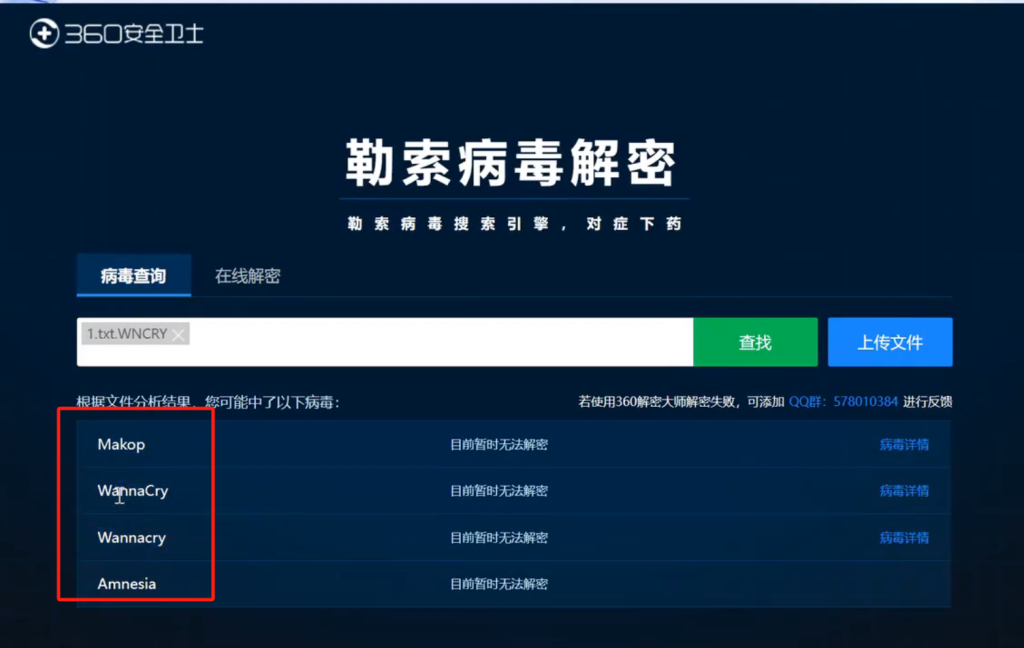The image size is (1024, 648).
Task: Click the 360安全卫士 logo icon
Action: (x=44, y=33)
